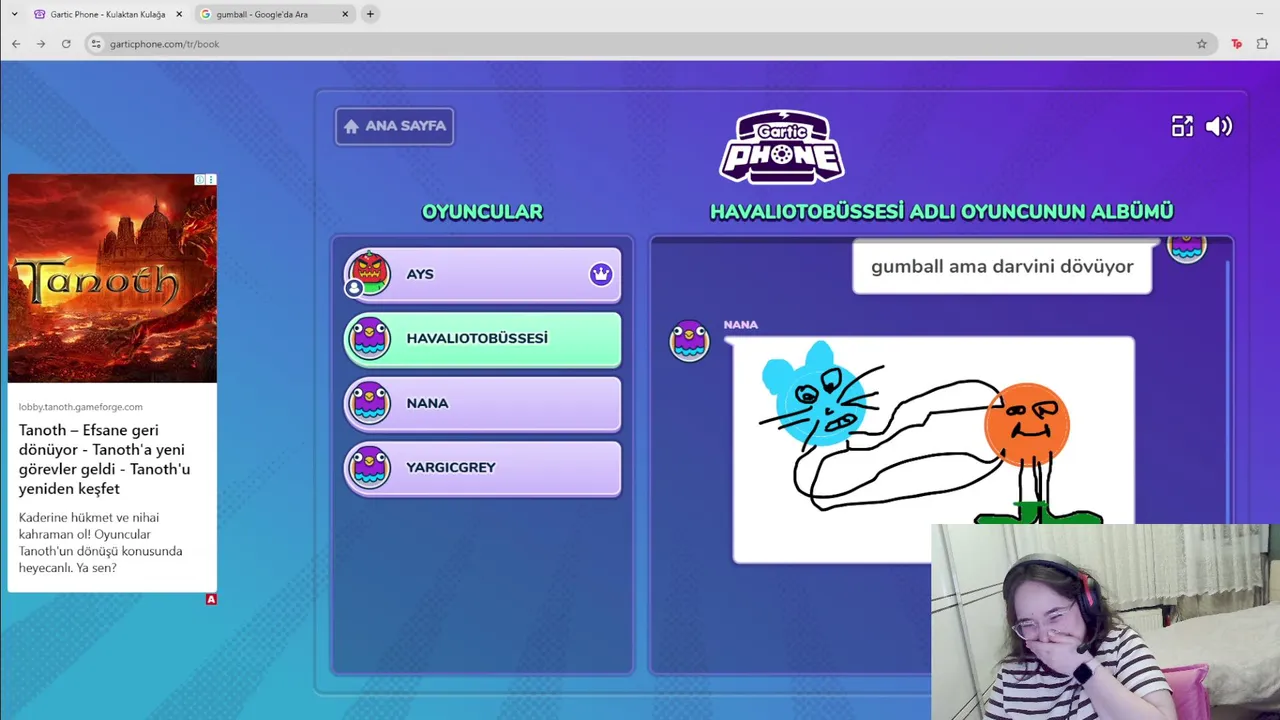Click the Tanoth ad headline link
The width and height of the screenshot is (1280, 720).
point(104,459)
